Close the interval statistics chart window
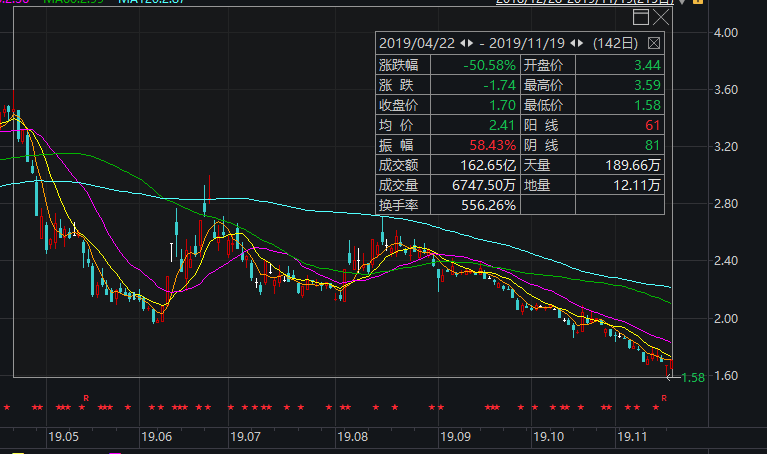 click(661, 17)
